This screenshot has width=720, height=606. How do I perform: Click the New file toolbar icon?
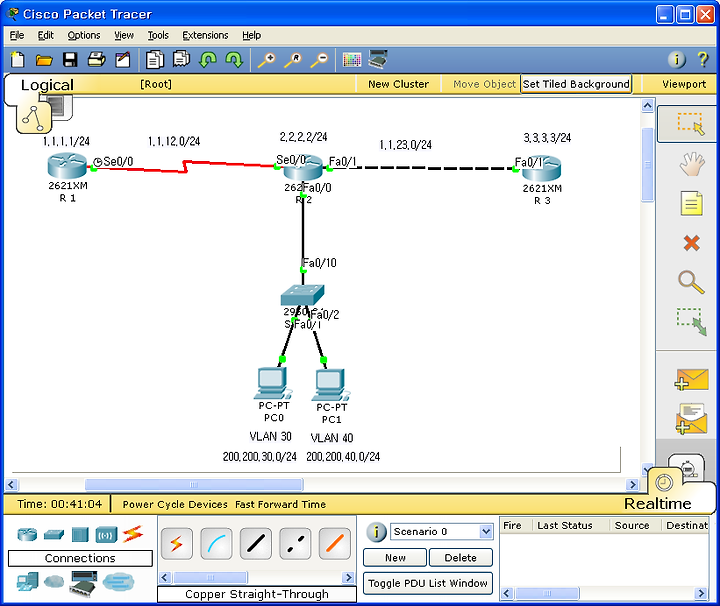coord(17,60)
